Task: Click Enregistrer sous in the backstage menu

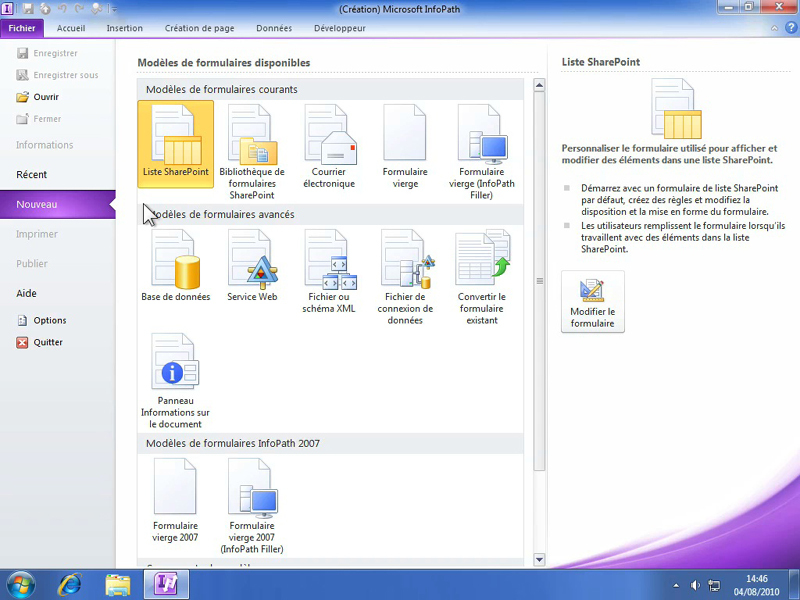Action: point(57,75)
